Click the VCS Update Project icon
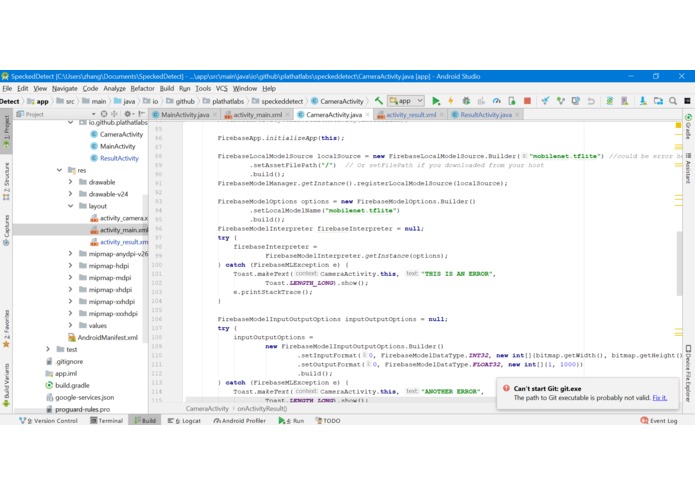Viewport: 695px width, 494px height. tap(545, 101)
